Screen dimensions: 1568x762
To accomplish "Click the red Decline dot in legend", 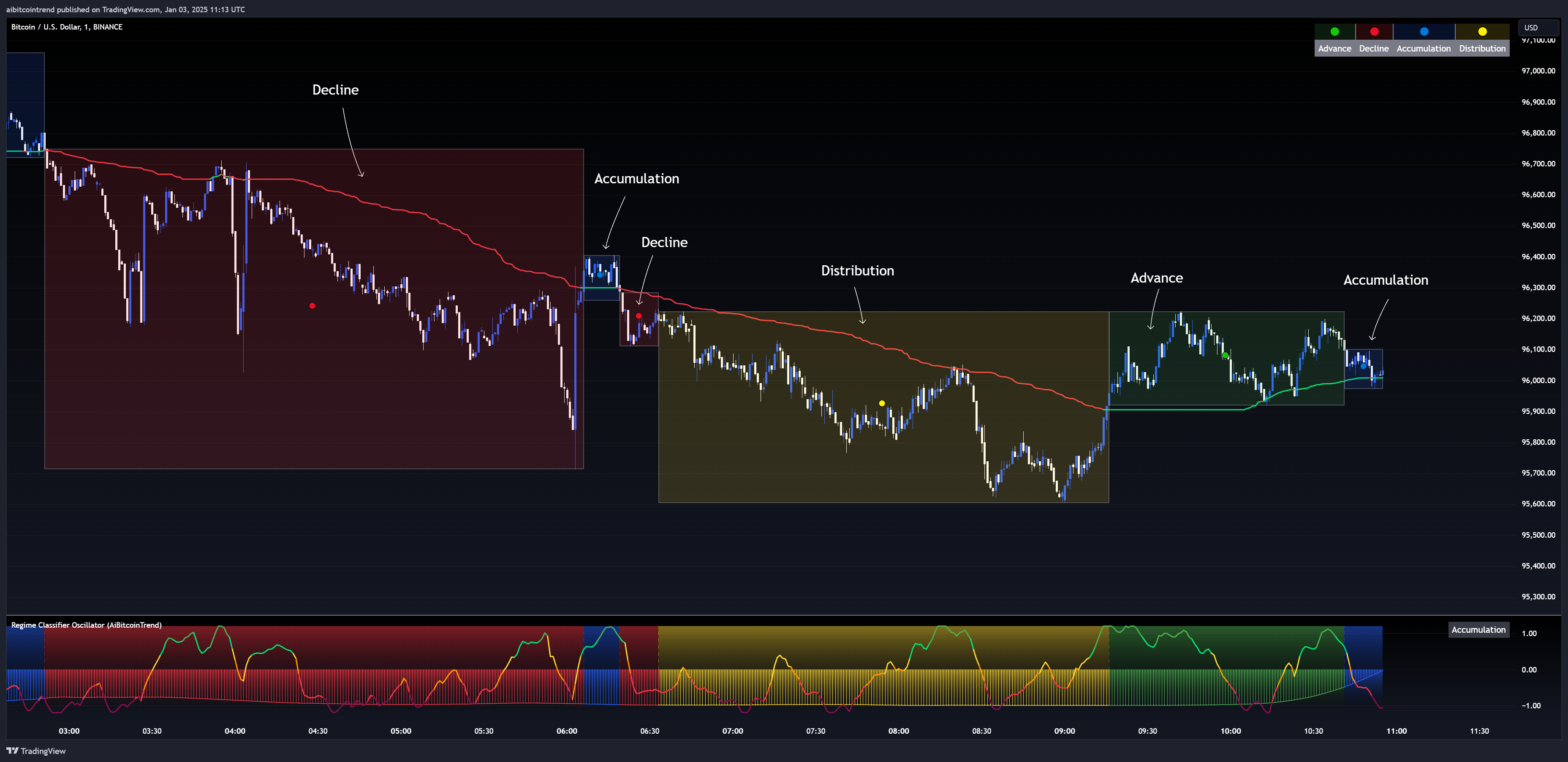I will pos(1374,32).
